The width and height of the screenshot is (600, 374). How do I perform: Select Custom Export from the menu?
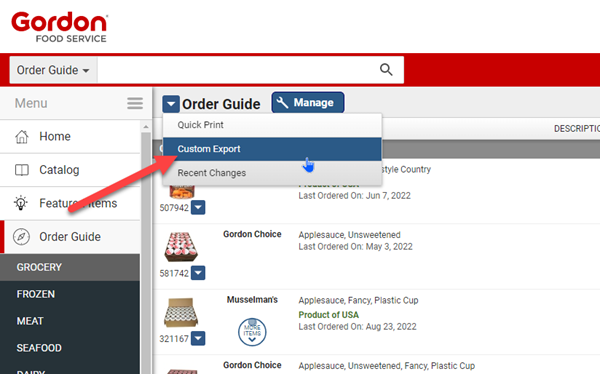(x=272, y=149)
